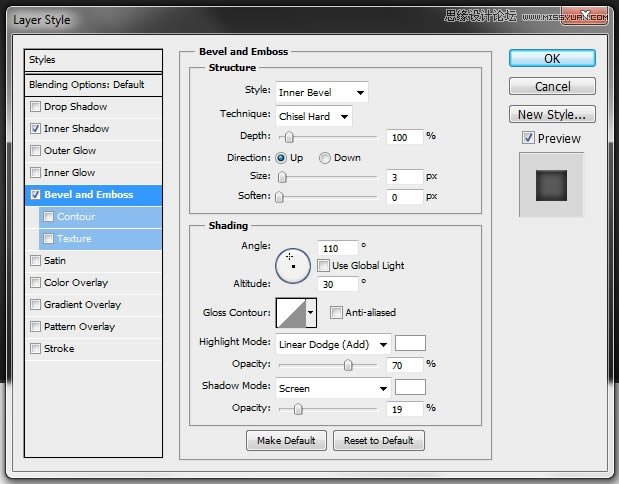This screenshot has height=484, width=619.
Task: Select the Drop Shadow style label
Action: 75,107
